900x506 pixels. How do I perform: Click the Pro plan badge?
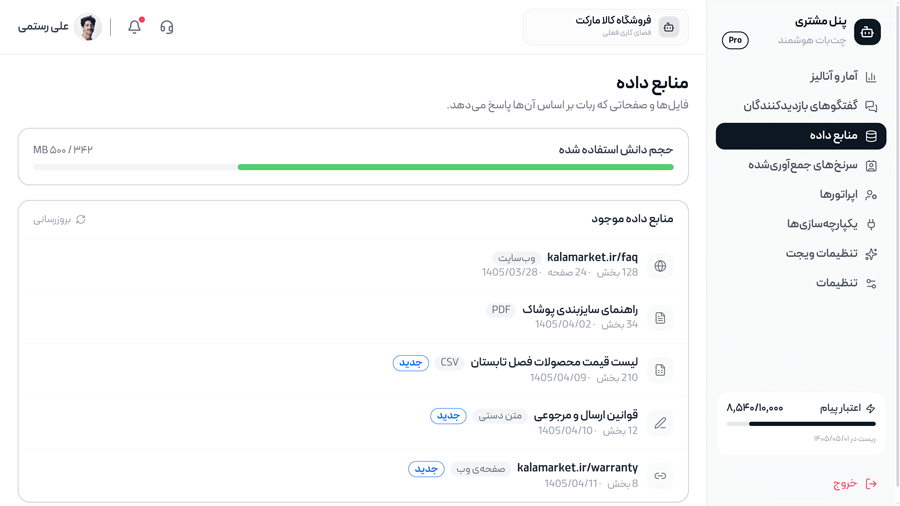(735, 40)
